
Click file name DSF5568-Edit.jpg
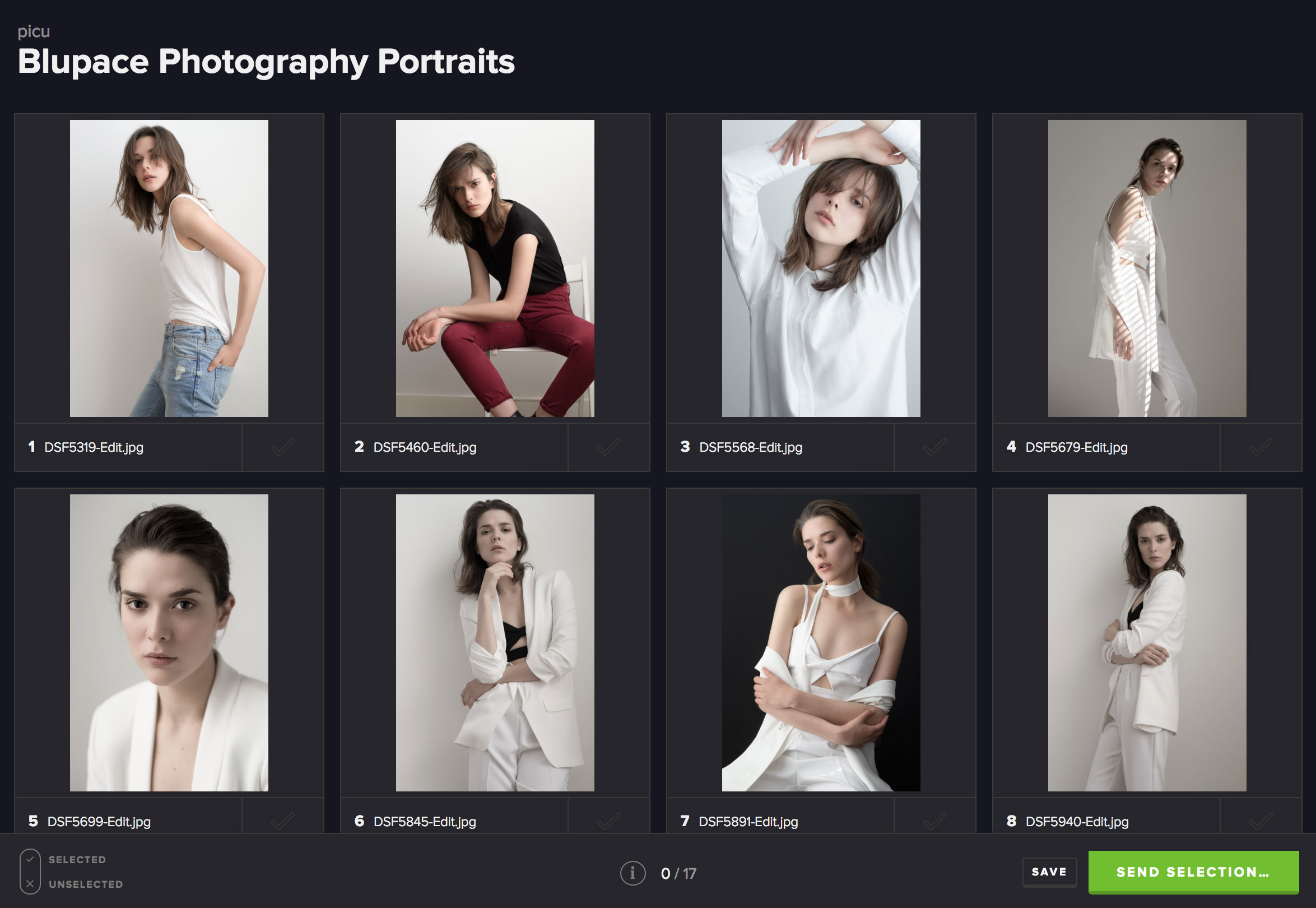[x=751, y=447]
